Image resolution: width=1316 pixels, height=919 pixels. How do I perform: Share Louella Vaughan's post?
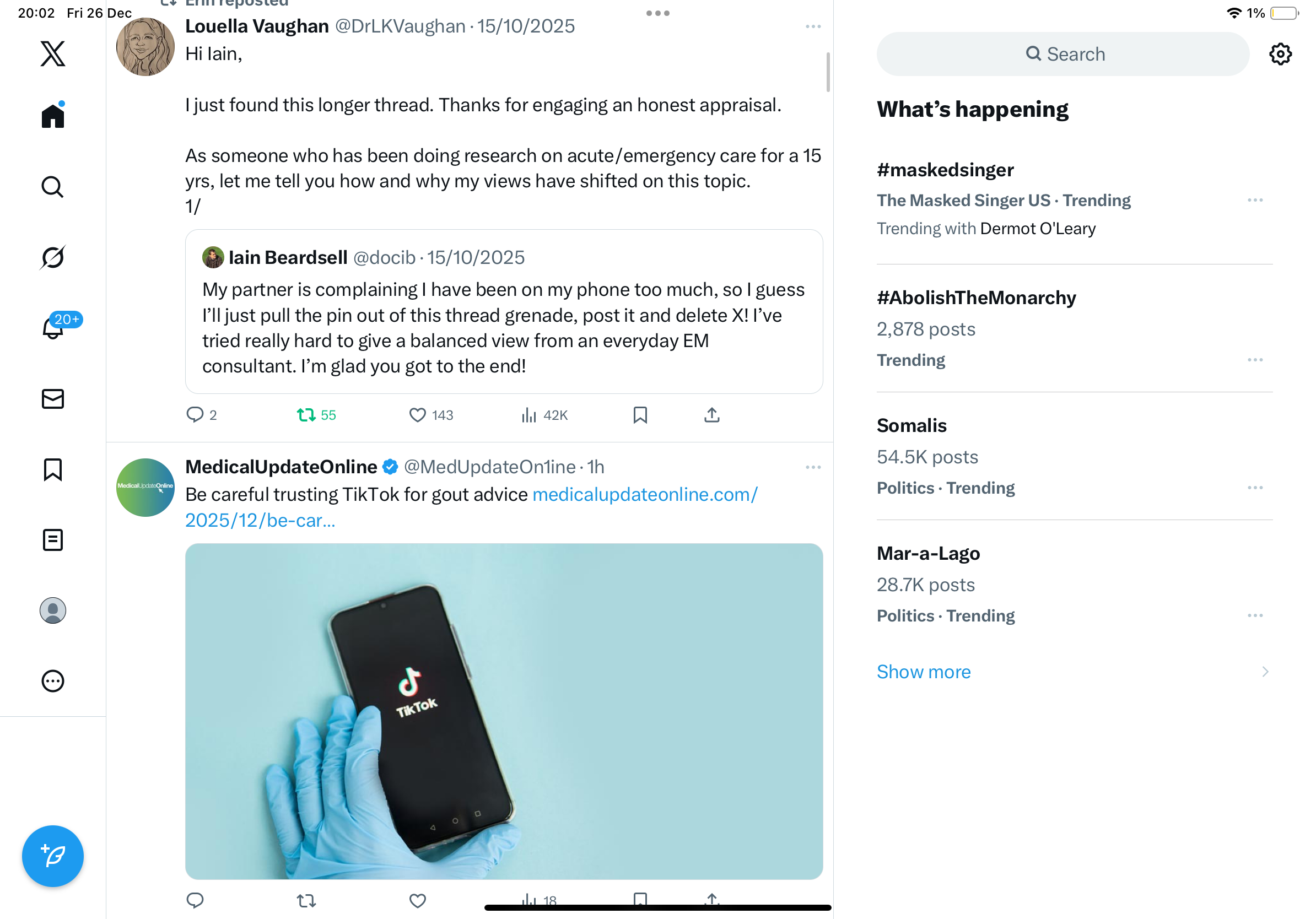(711, 415)
